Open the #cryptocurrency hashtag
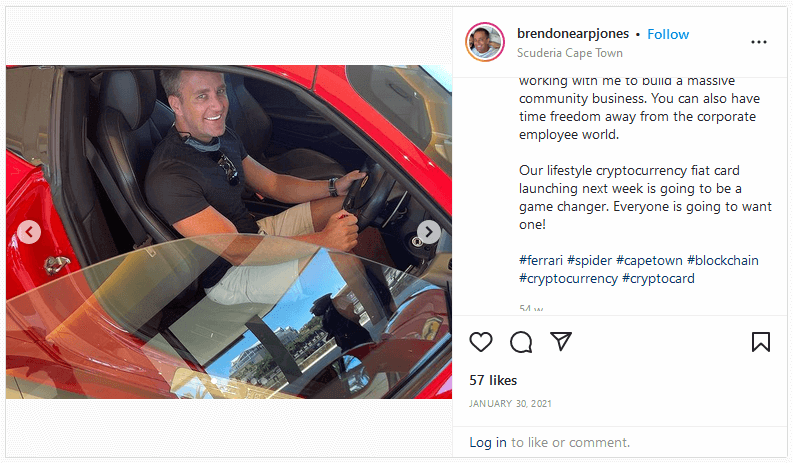The image size is (793, 463). (x=568, y=278)
